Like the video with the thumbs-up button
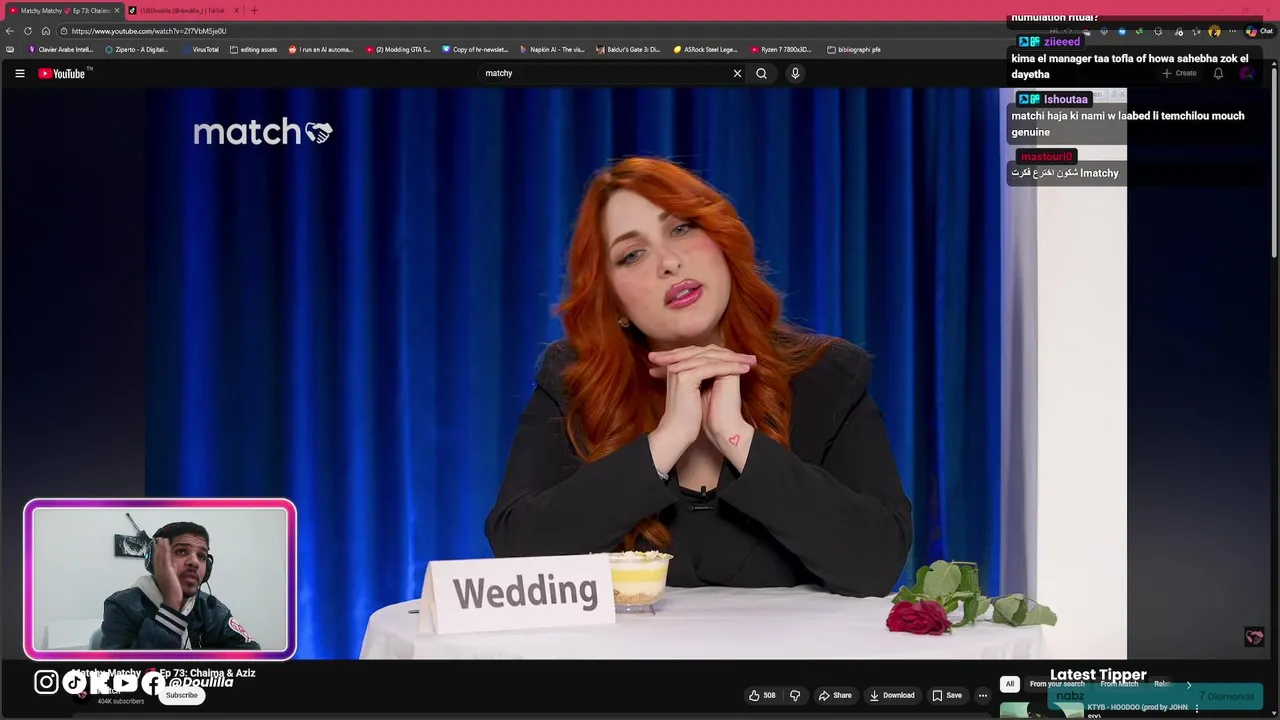The height and width of the screenshot is (720, 1280). pyautogui.click(x=762, y=695)
